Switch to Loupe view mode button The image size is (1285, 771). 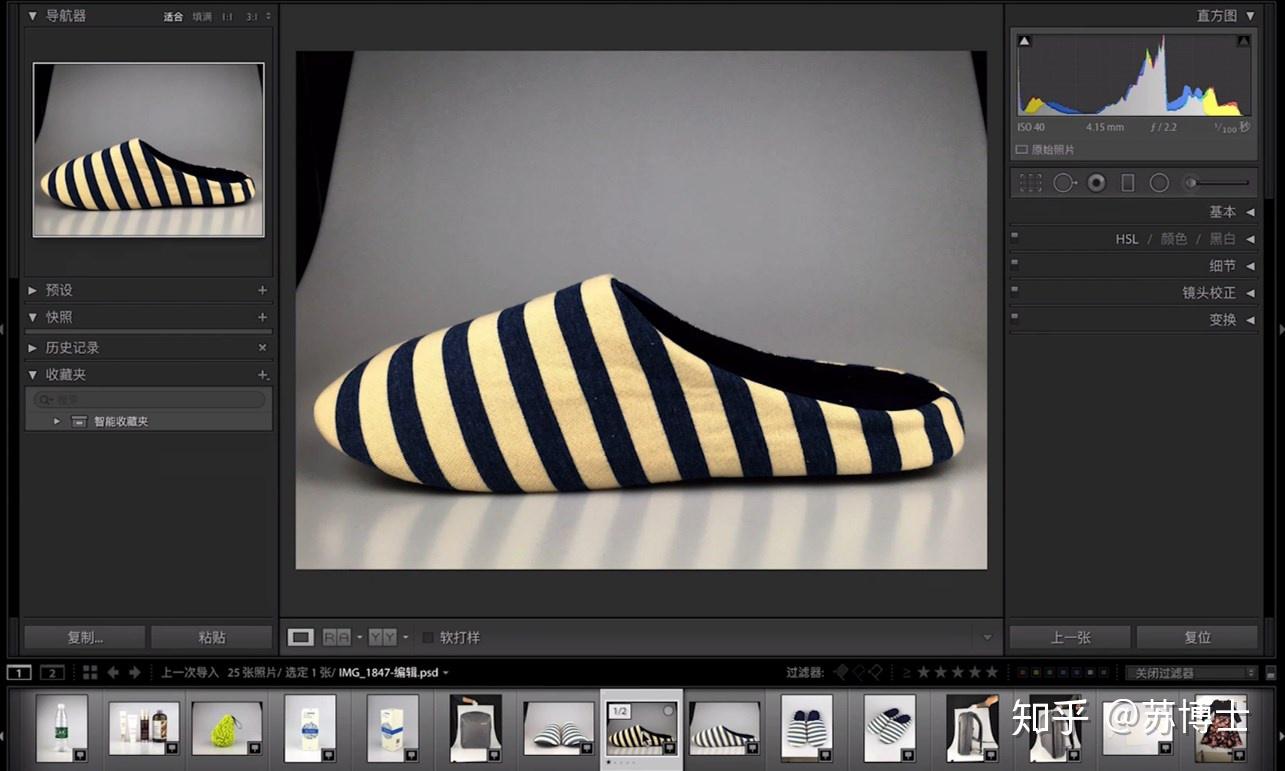pos(301,637)
